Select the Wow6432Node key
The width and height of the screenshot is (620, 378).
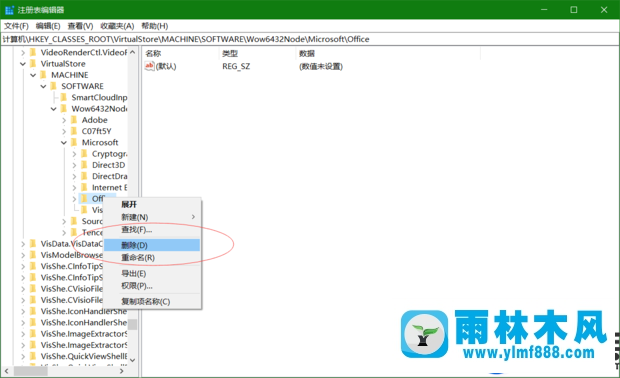(x=99, y=109)
